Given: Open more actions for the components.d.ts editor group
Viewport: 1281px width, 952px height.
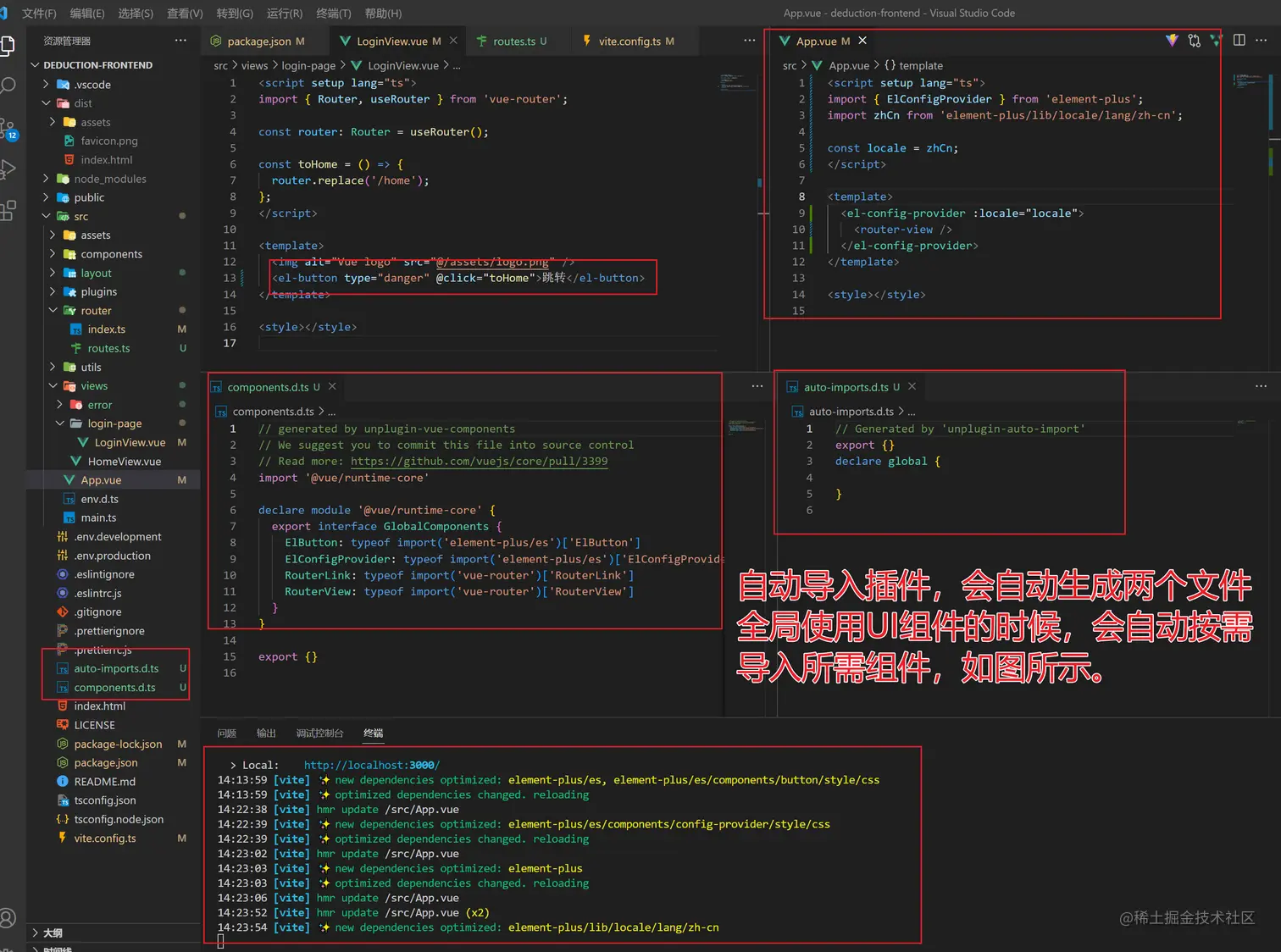Looking at the screenshot, I should [x=757, y=386].
